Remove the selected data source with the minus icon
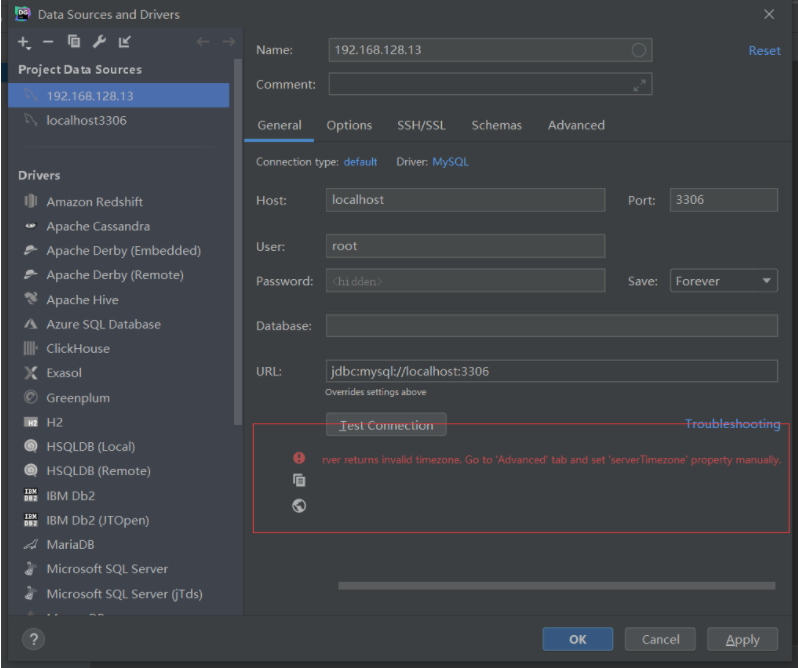This screenshot has height=668, width=798. tap(48, 42)
